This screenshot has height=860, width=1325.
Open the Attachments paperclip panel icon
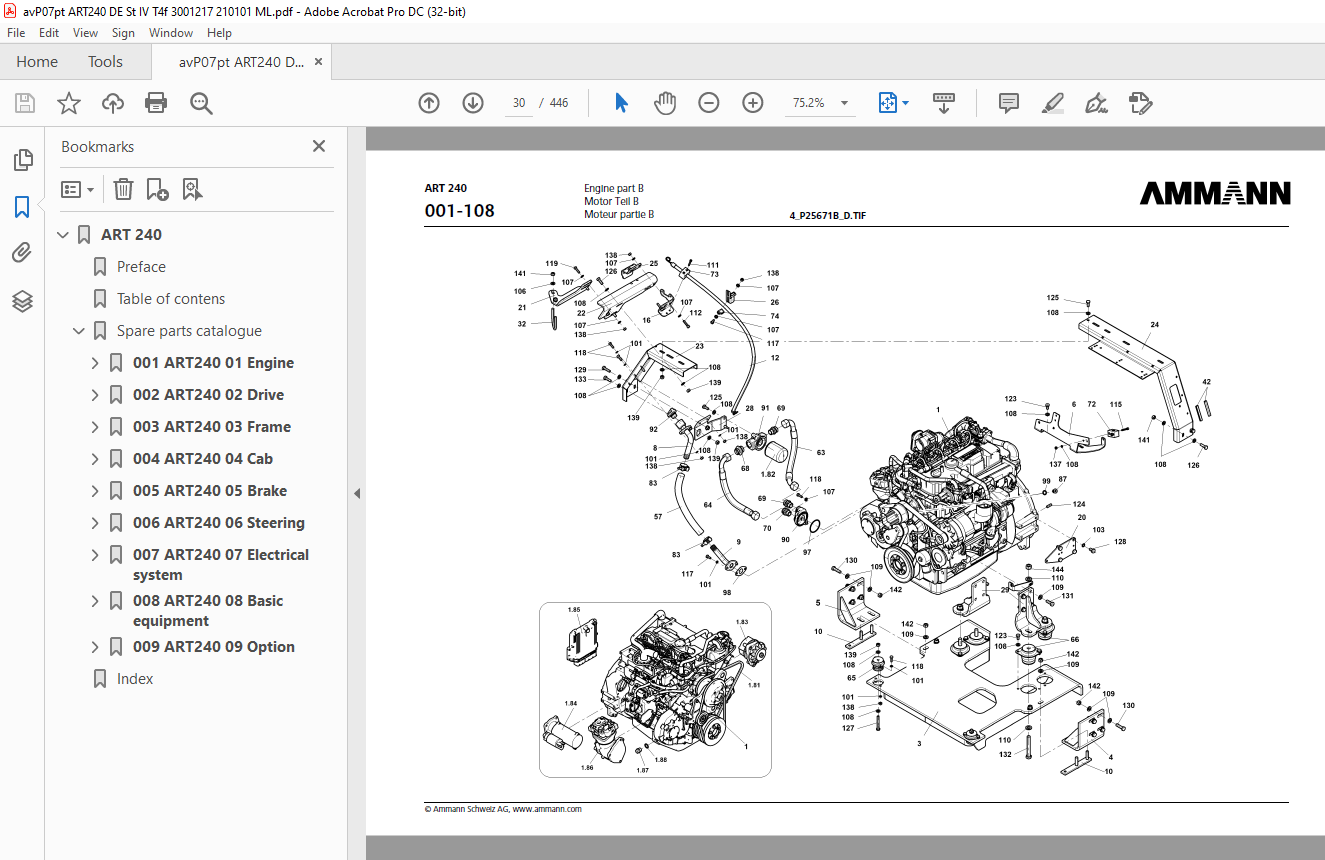pos(22,253)
